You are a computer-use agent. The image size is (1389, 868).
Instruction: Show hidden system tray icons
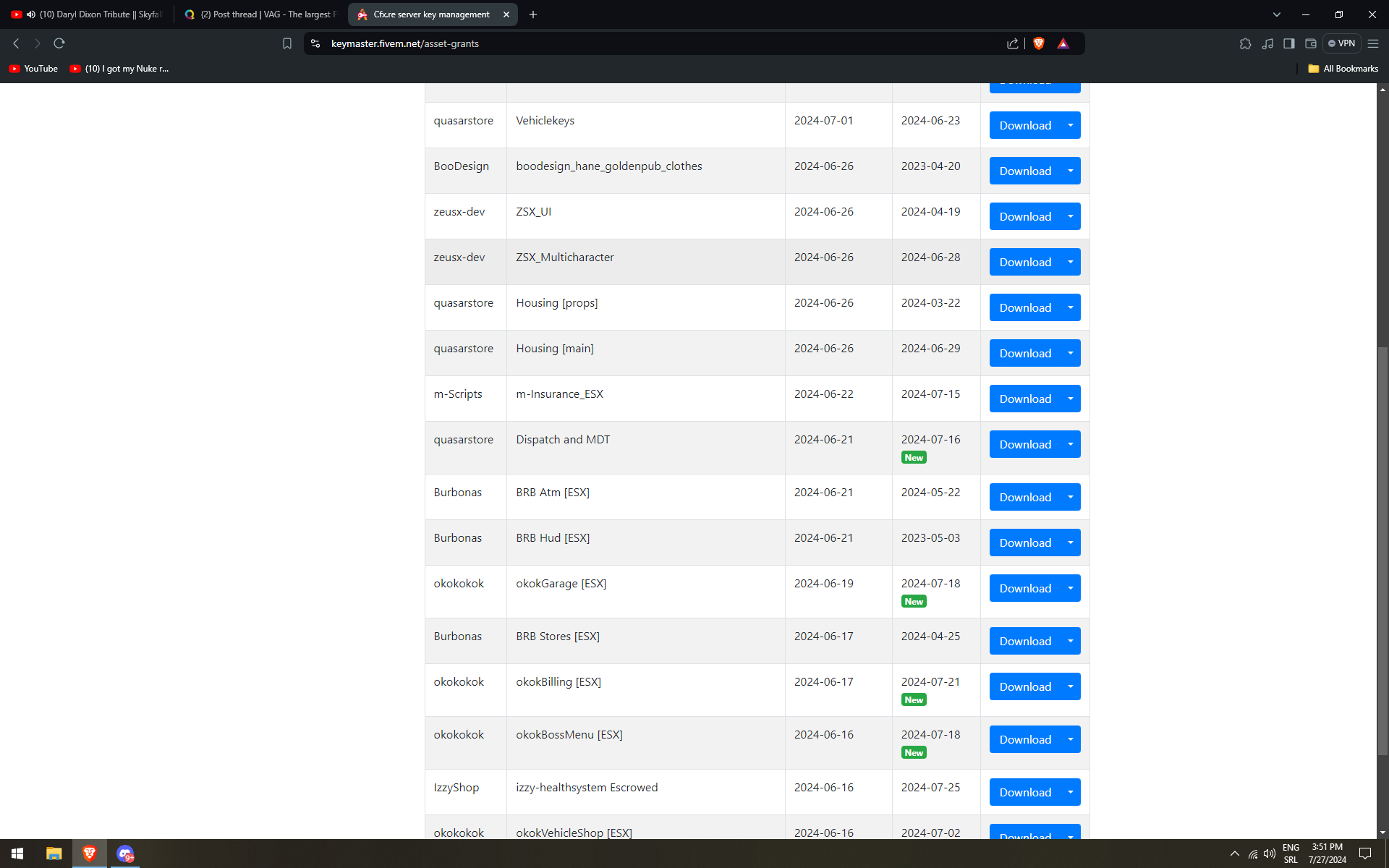[1234, 854]
